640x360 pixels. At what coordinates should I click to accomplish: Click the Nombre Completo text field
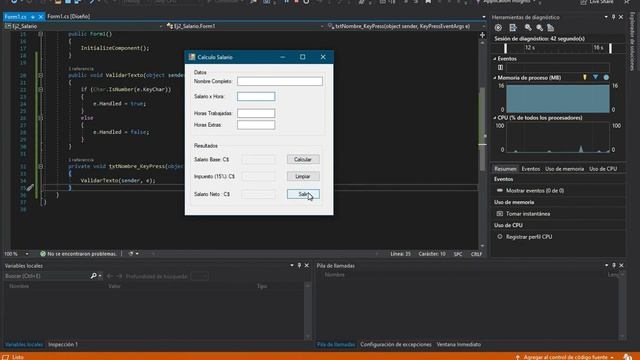point(280,81)
